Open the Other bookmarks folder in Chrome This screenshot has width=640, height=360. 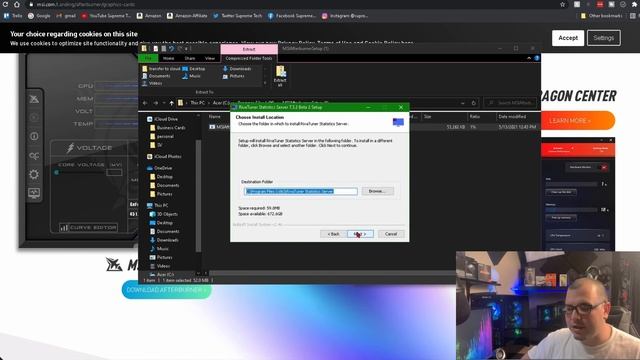602,16
